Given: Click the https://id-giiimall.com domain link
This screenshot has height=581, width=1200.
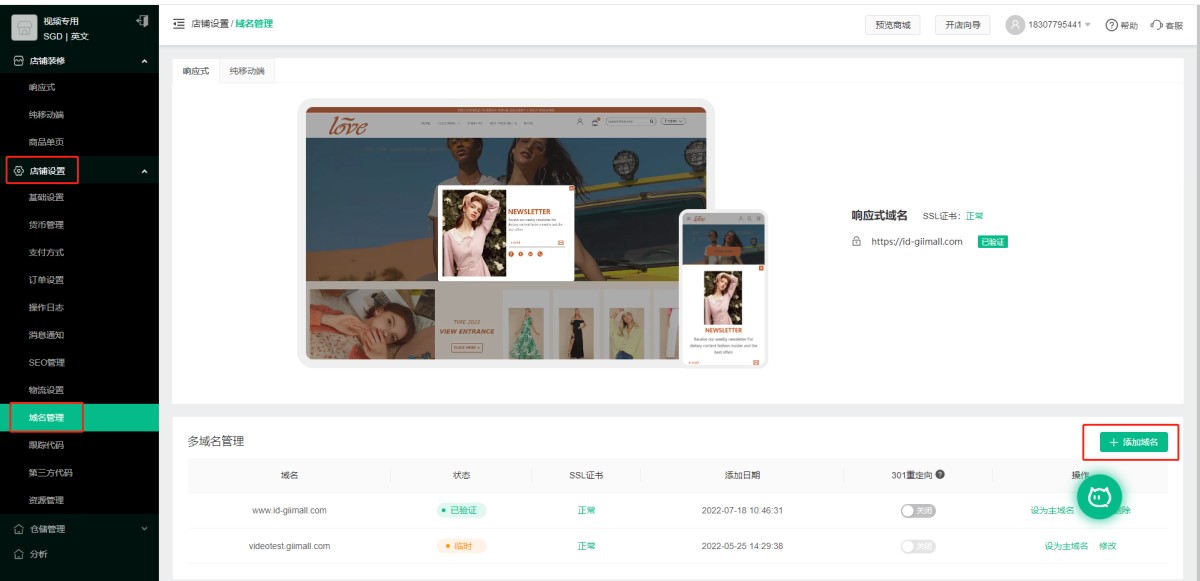Looking at the screenshot, I should click(x=917, y=241).
